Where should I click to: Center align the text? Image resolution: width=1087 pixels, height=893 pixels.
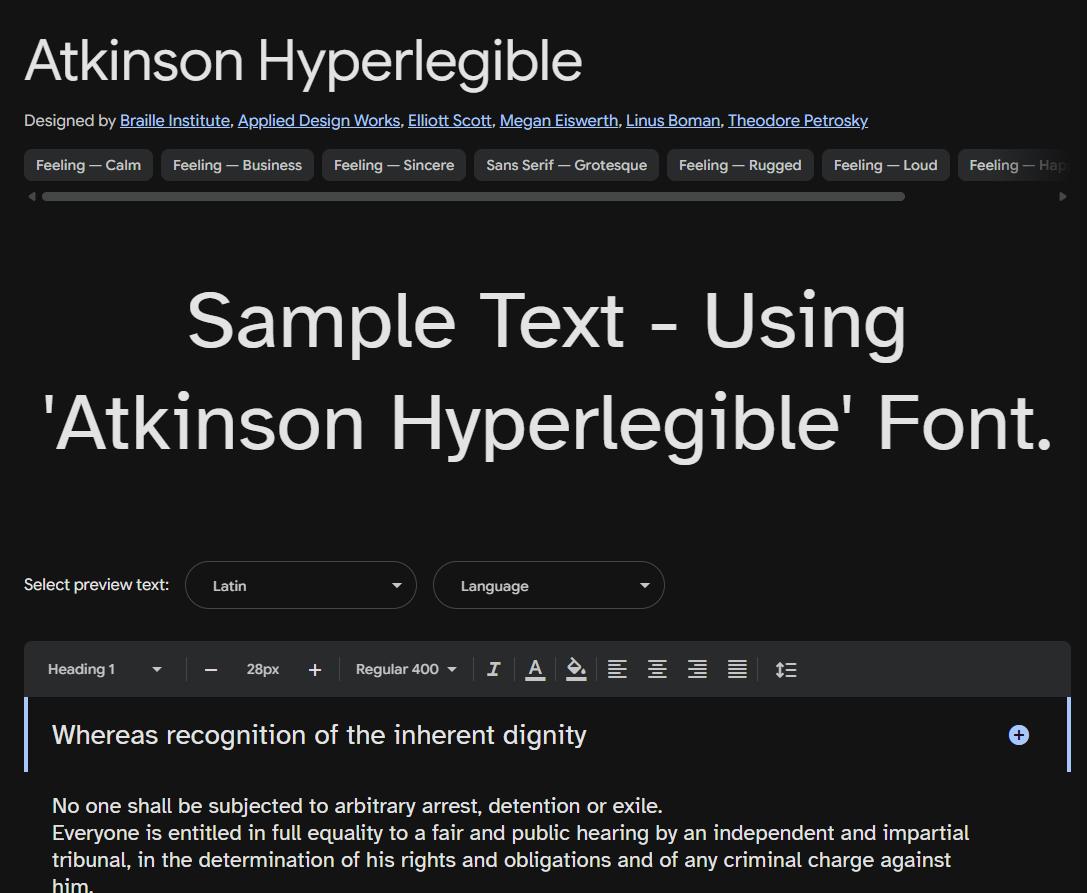point(657,669)
